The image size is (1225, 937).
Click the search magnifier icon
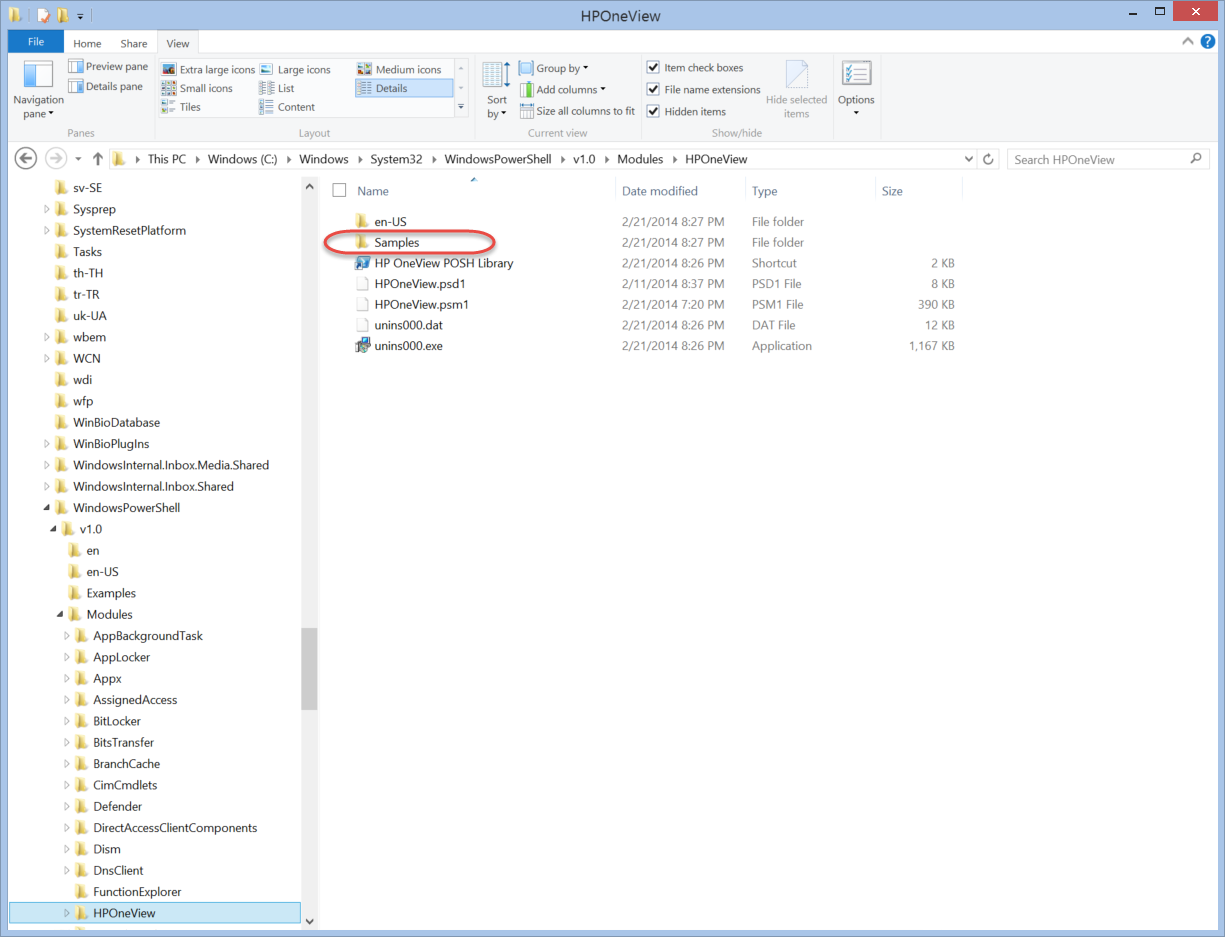1196,159
